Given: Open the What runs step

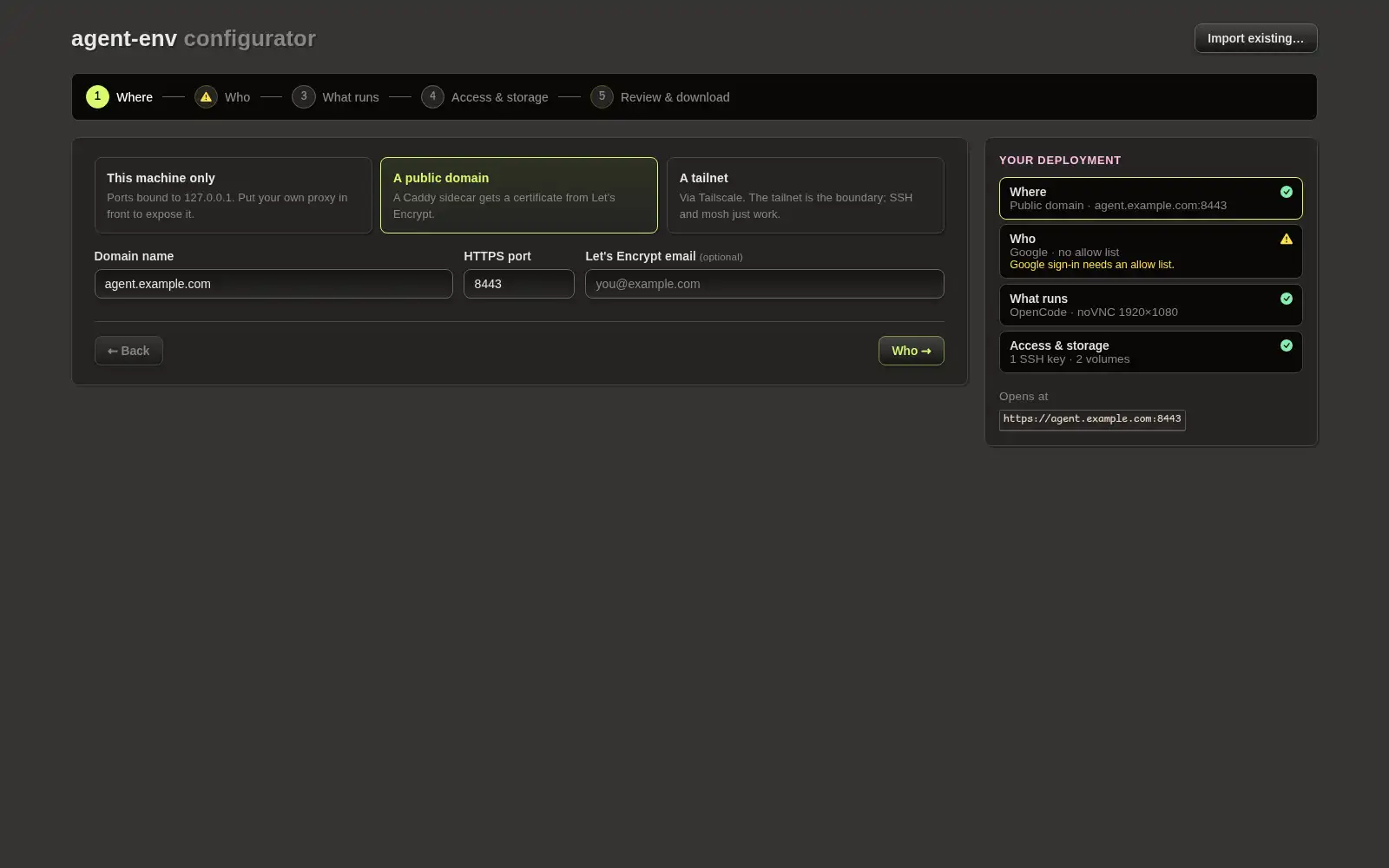Looking at the screenshot, I should [x=351, y=97].
